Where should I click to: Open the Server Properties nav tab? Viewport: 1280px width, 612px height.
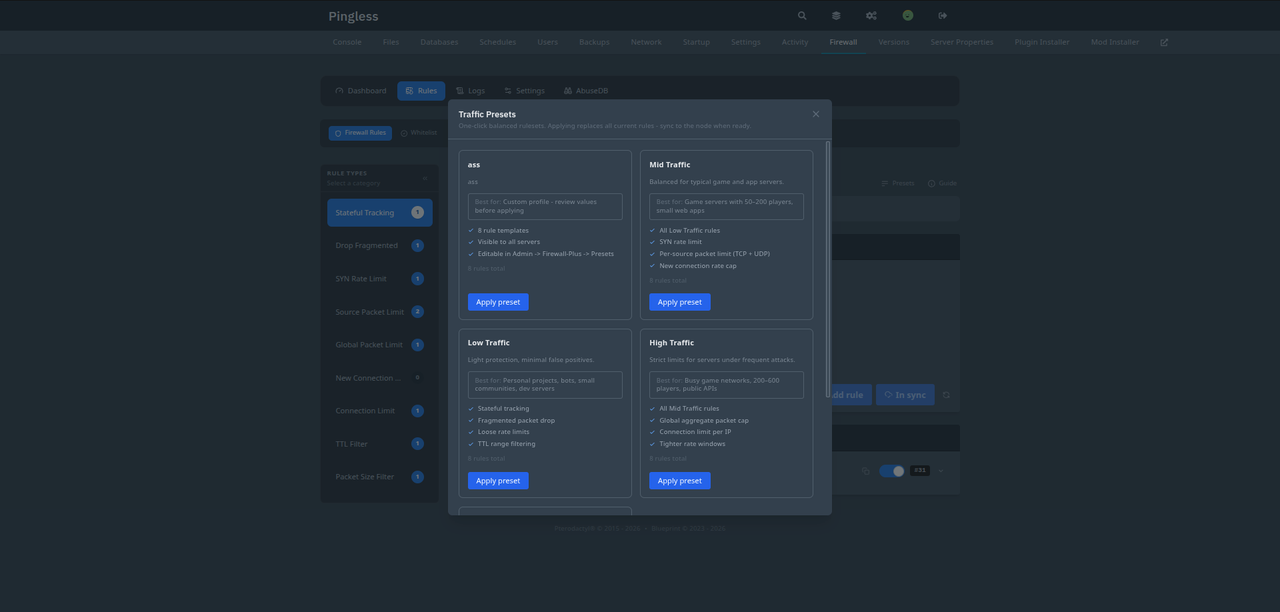(x=962, y=42)
